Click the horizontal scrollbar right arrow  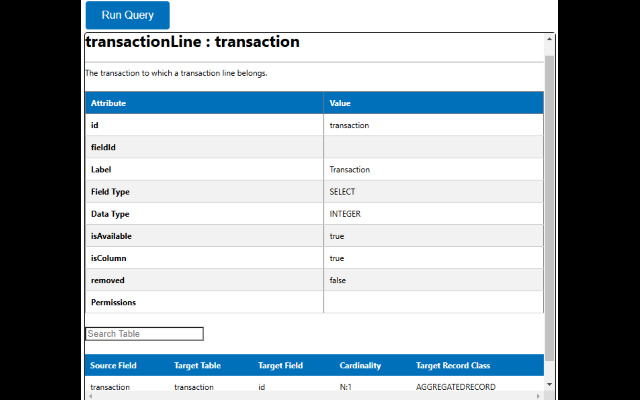tap(539, 396)
